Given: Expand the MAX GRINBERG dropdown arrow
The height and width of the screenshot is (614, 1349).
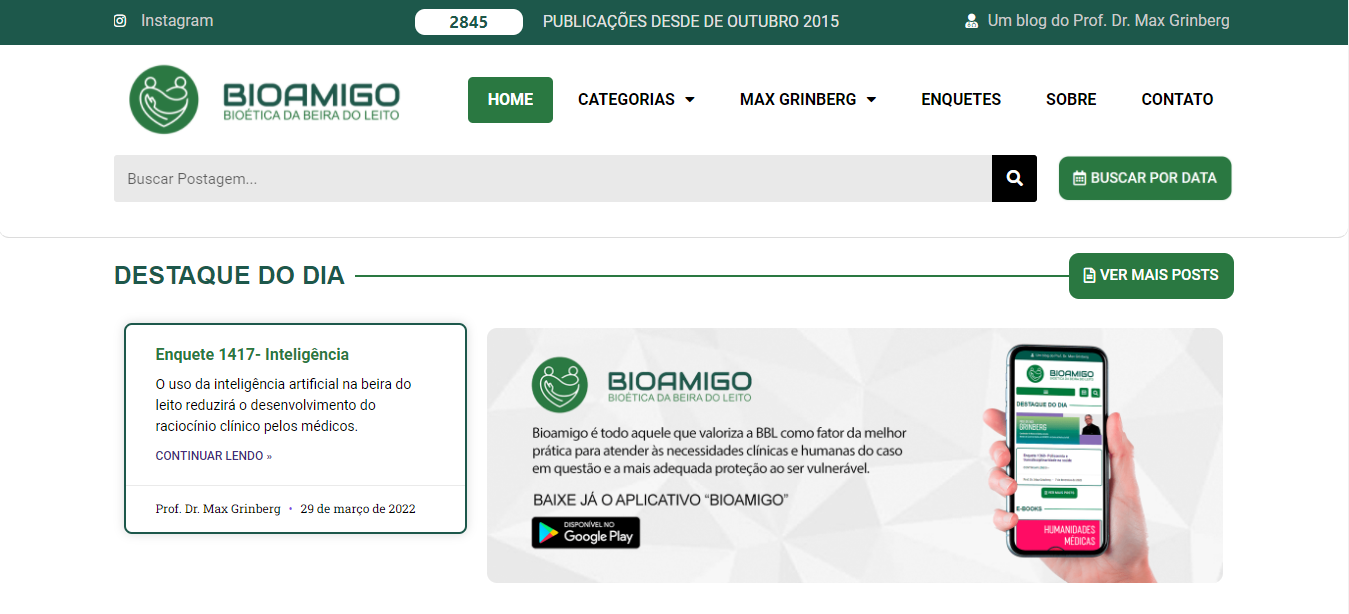Looking at the screenshot, I should pyautogui.click(x=871, y=100).
